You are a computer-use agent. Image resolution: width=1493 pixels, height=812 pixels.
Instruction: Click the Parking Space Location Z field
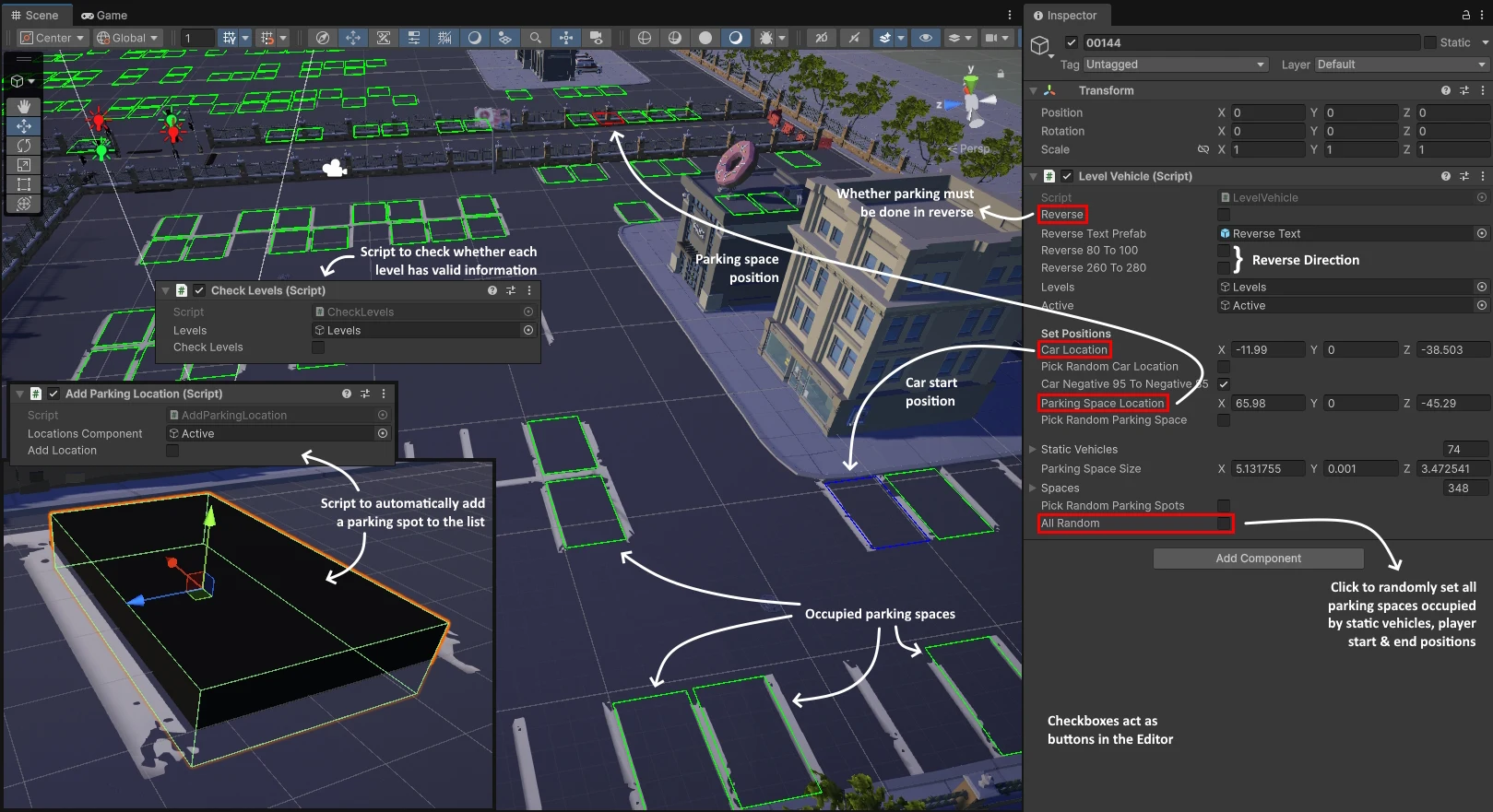(x=1452, y=404)
